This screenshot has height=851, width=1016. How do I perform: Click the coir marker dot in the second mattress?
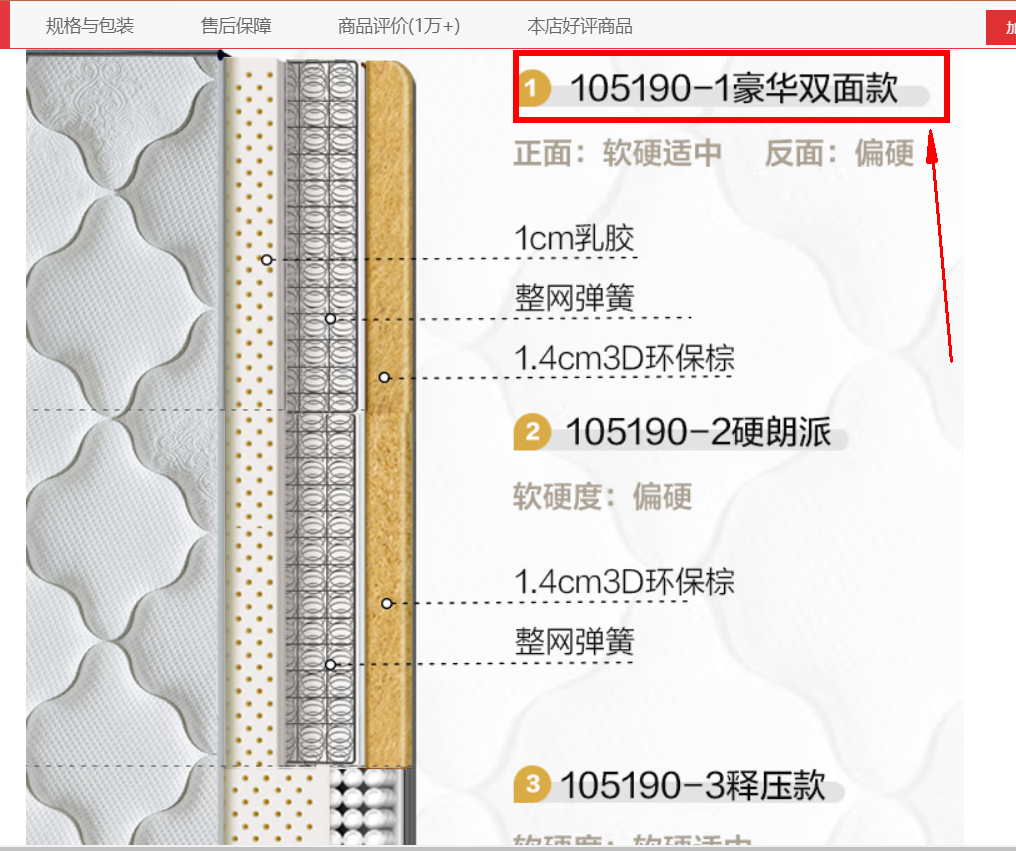pyautogui.click(x=387, y=604)
